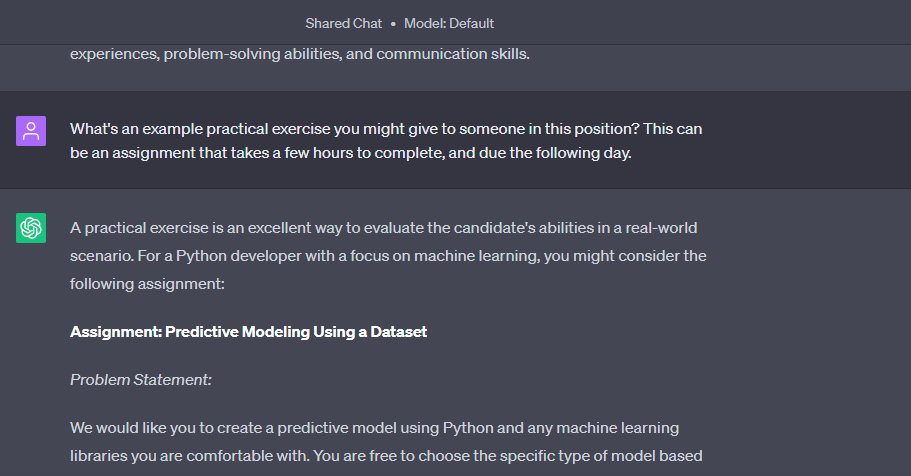Click the line starting libraries you are comfortable
The image size is (911, 476).
pos(386,456)
